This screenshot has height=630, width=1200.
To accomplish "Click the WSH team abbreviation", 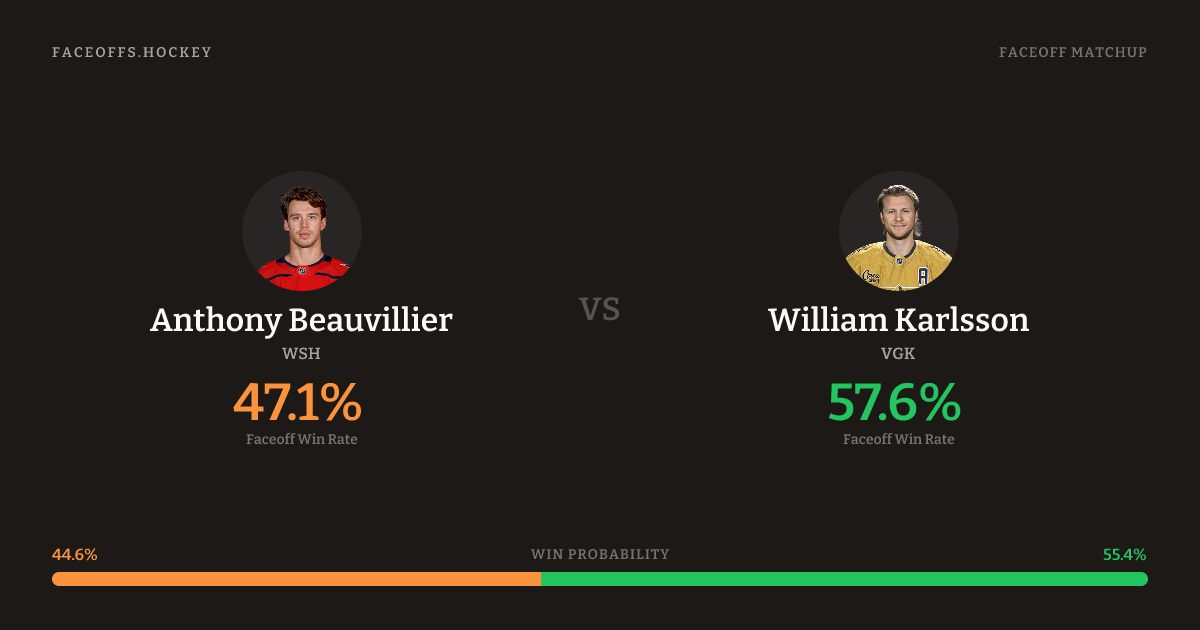I will click(x=301, y=353).
